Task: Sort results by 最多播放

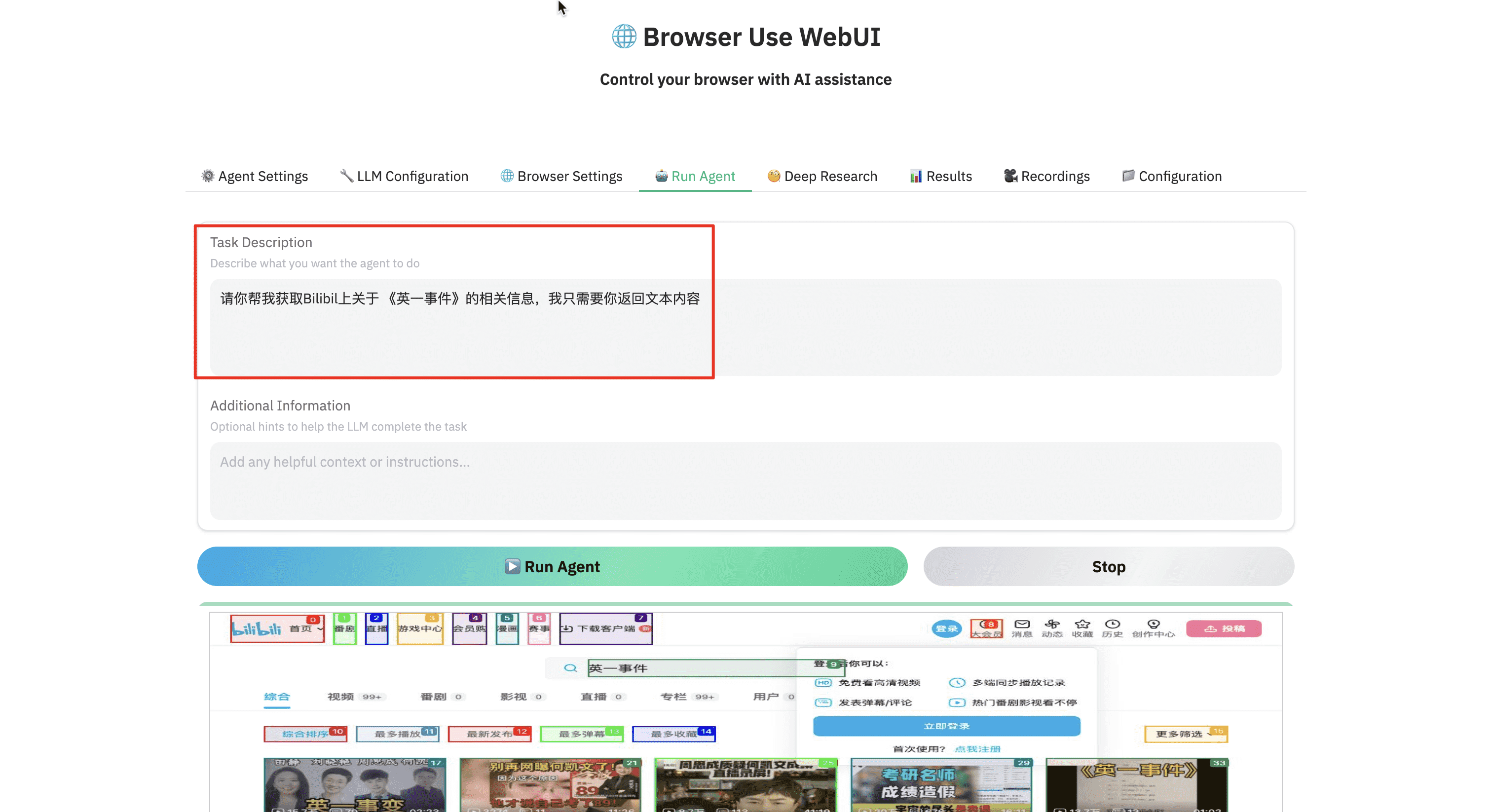Action: tap(397, 735)
